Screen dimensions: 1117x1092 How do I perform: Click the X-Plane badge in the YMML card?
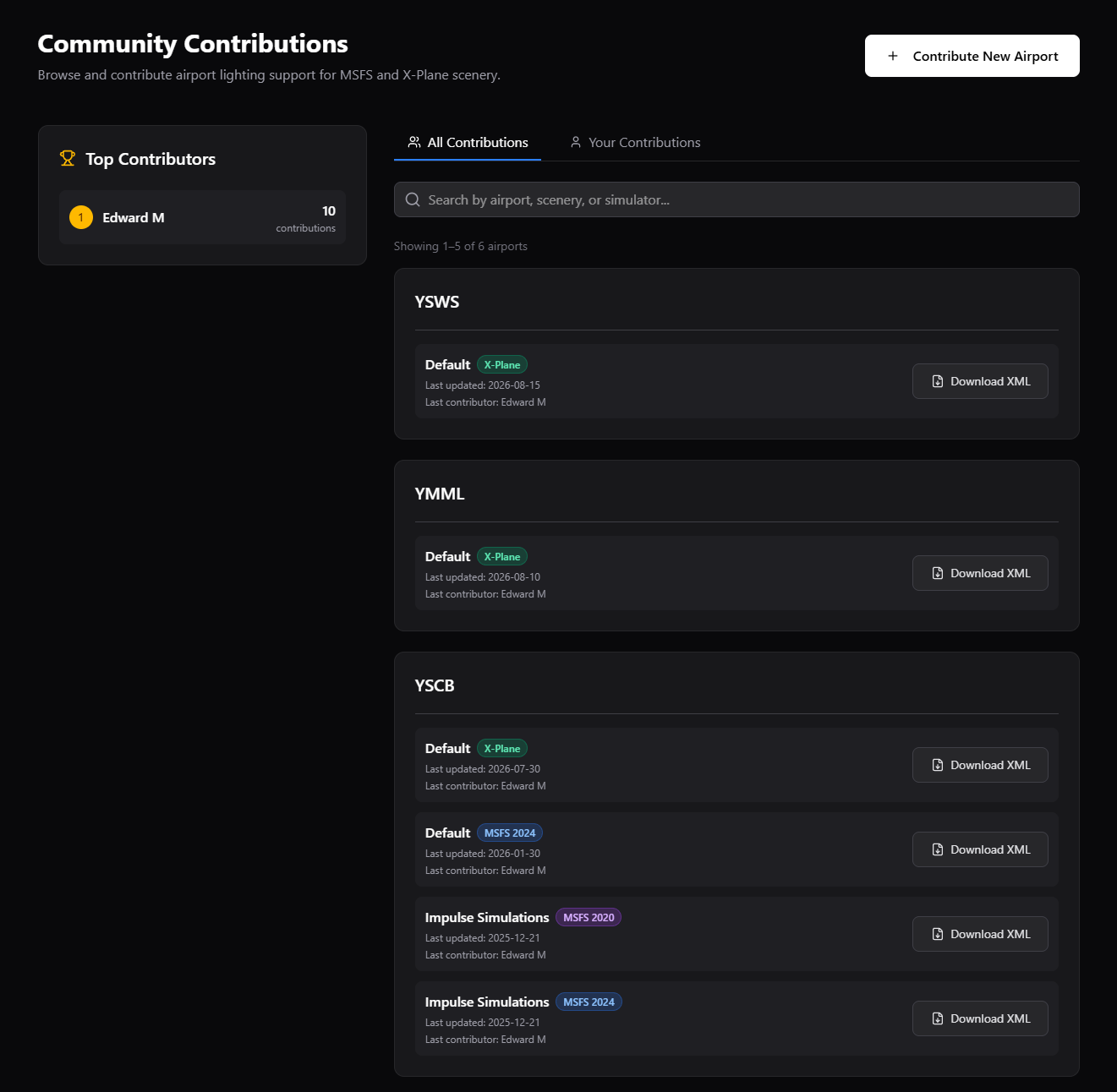502,556
